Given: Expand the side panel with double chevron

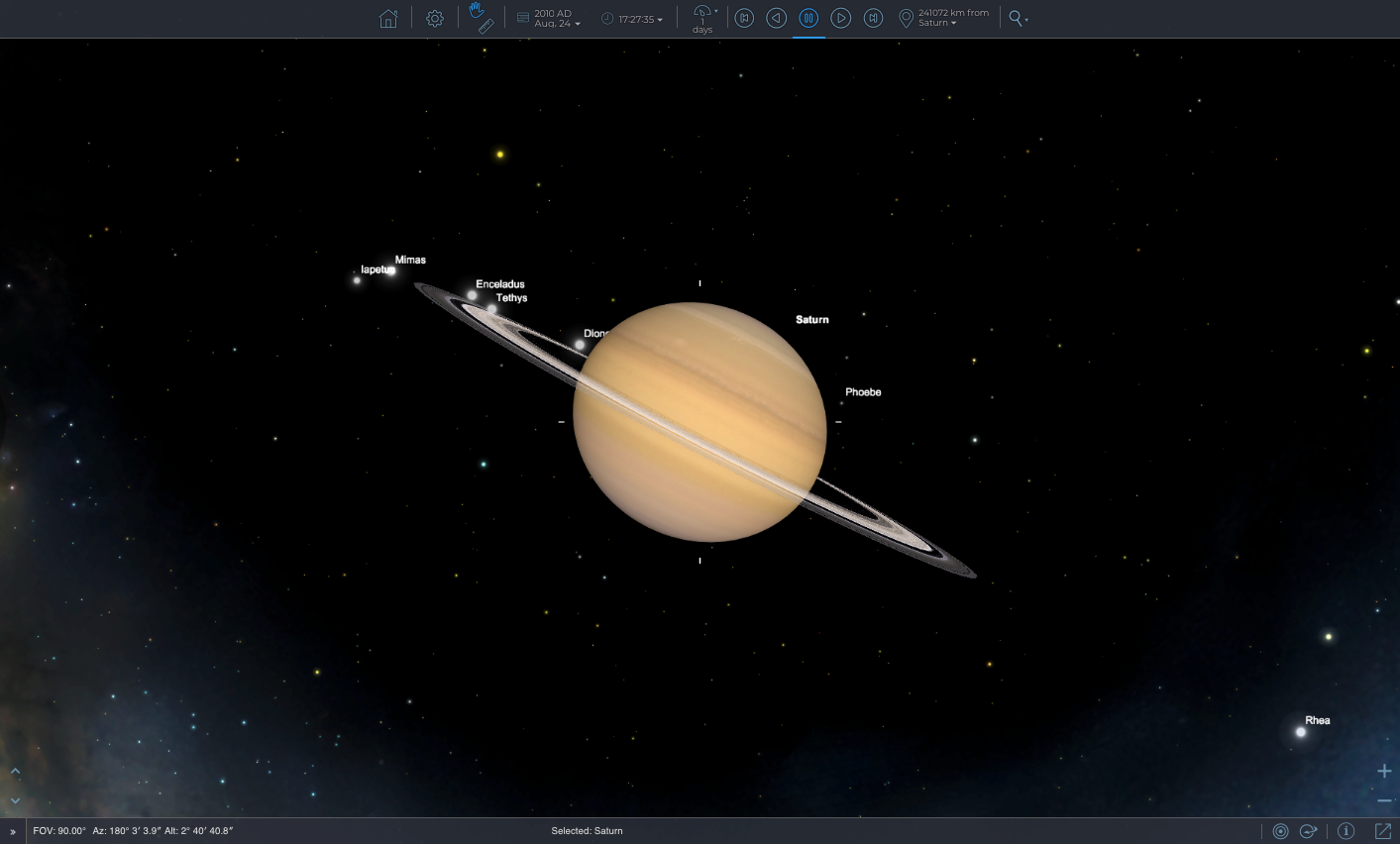Looking at the screenshot, I should [13, 832].
